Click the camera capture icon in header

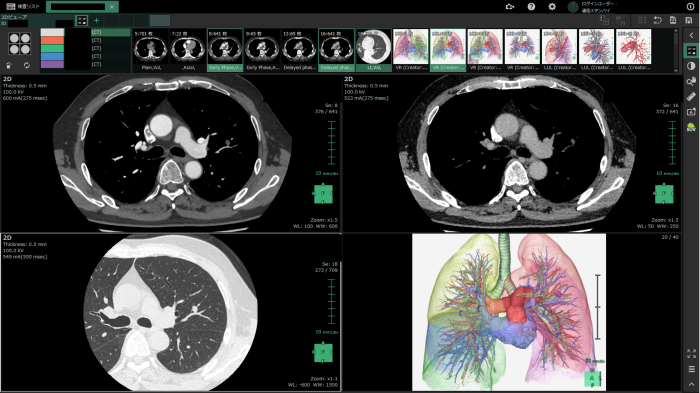point(510,6)
